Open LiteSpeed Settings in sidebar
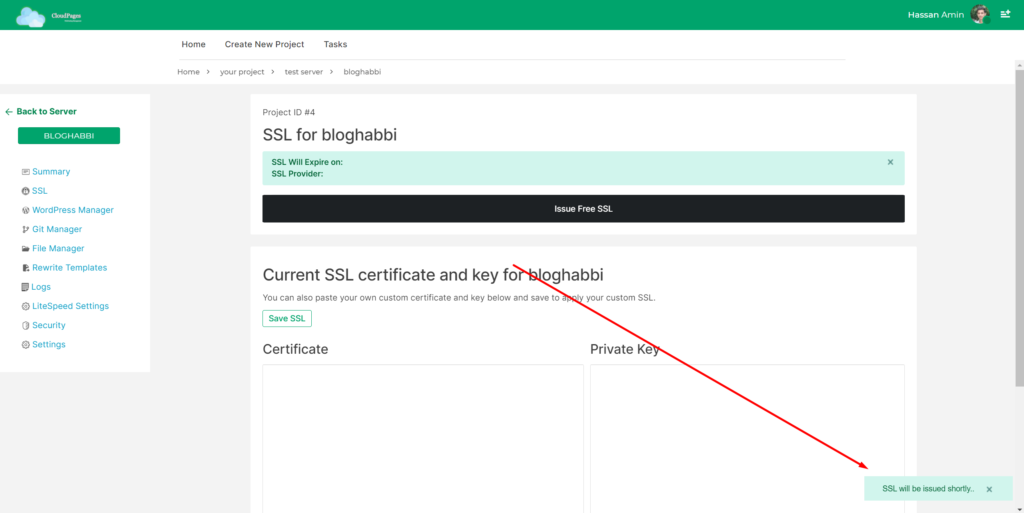Viewport: 1024px width, 513px height. [71, 306]
